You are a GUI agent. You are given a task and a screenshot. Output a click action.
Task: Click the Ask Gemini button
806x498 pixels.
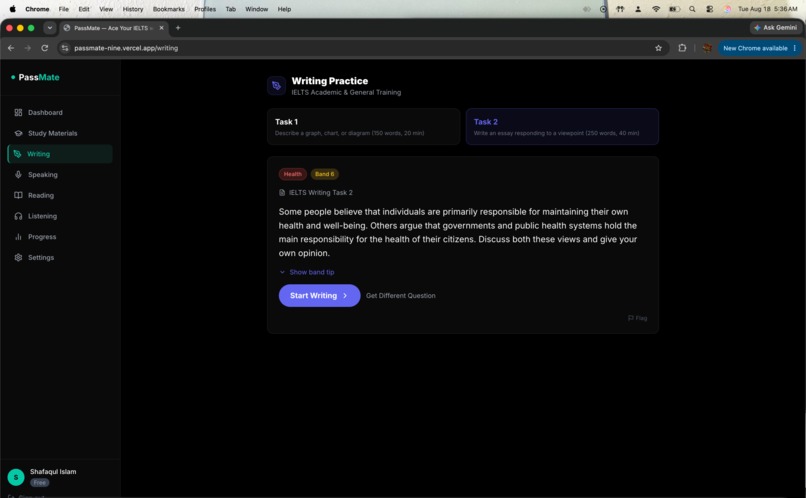[x=775, y=28]
